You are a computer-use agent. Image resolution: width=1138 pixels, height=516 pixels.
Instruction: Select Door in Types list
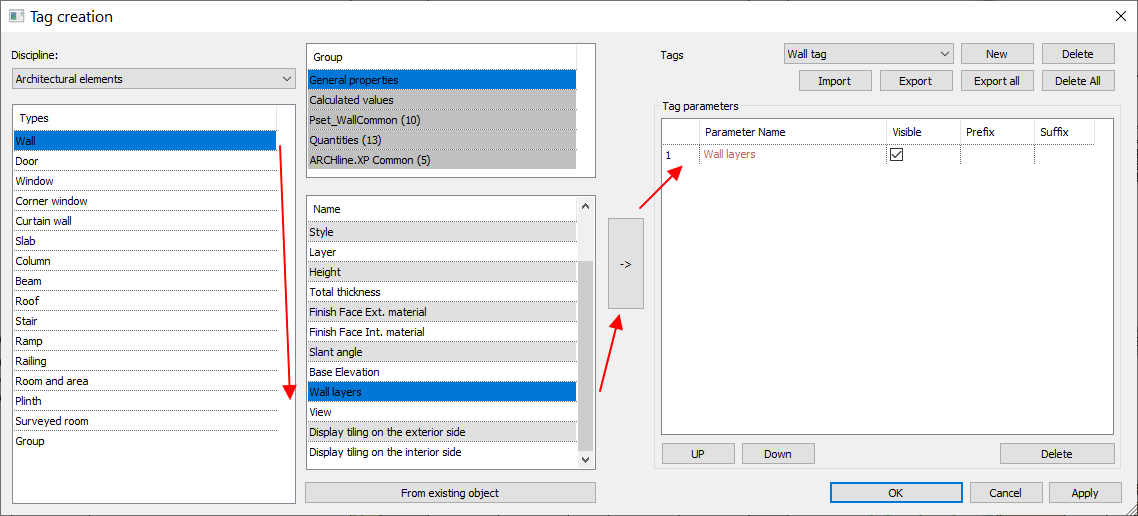click(145, 161)
